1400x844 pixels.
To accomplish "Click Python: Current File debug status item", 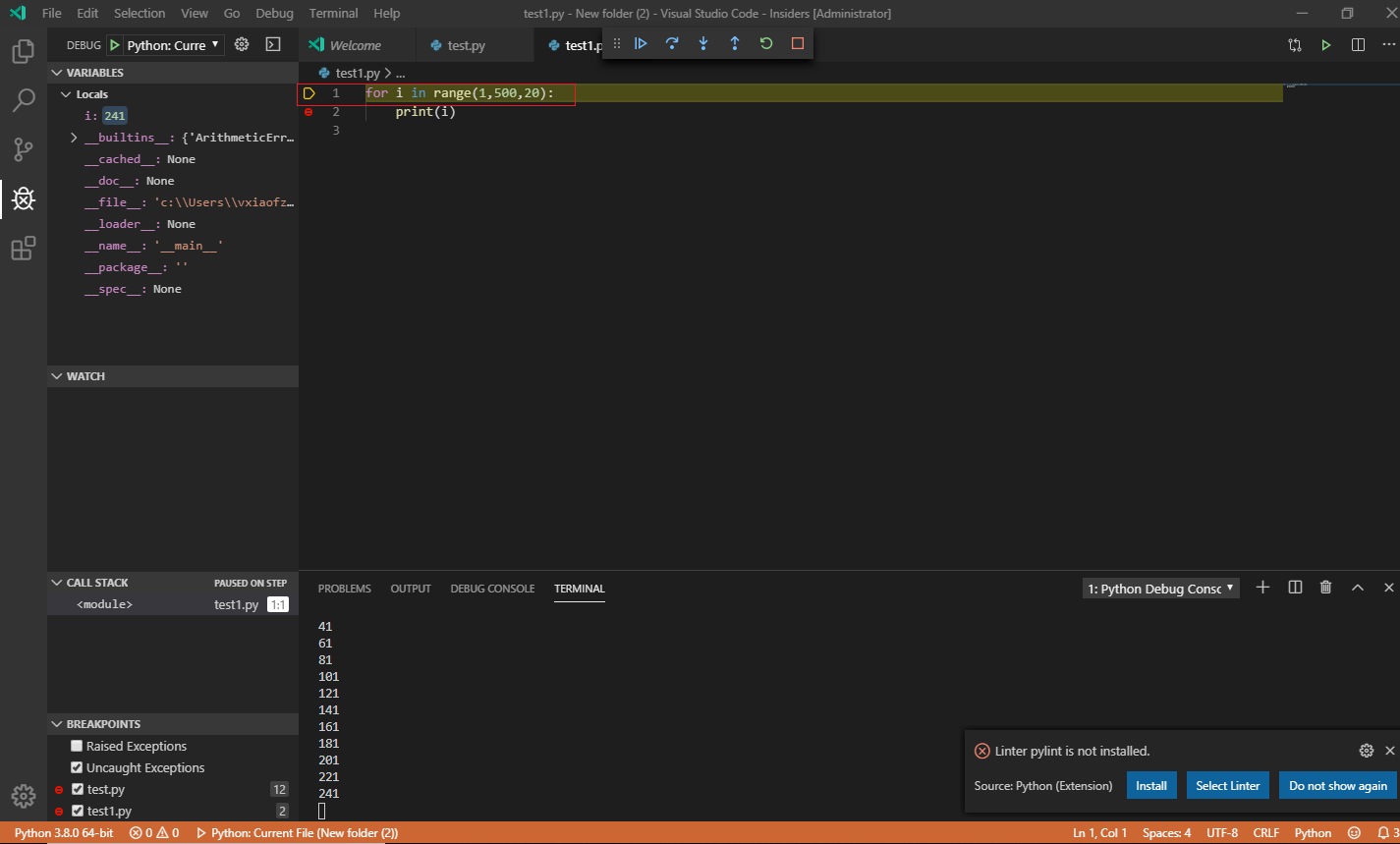I will [298, 833].
